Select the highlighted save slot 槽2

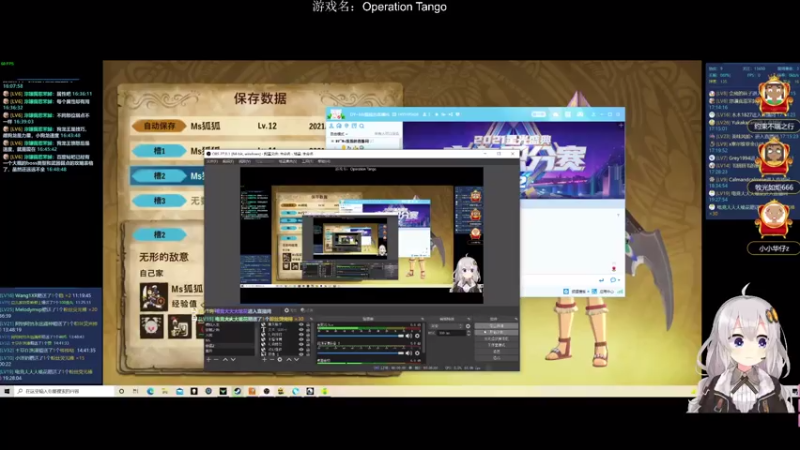pos(159,176)
